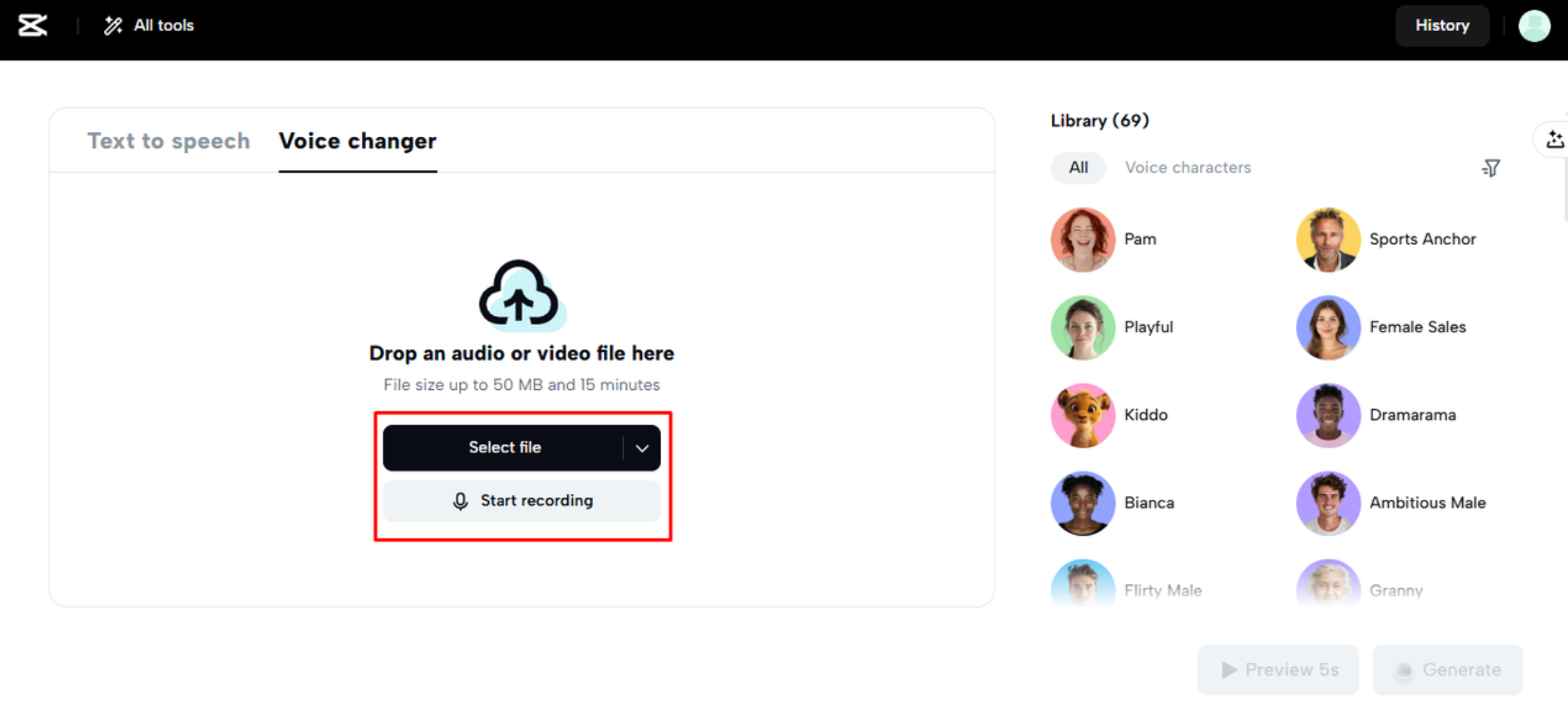Open History
This screenshot has width=1568, height=727.
1442,25
